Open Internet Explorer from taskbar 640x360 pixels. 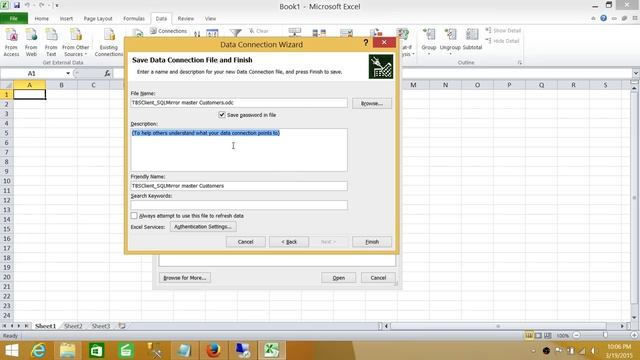click(x=38, y=350)
